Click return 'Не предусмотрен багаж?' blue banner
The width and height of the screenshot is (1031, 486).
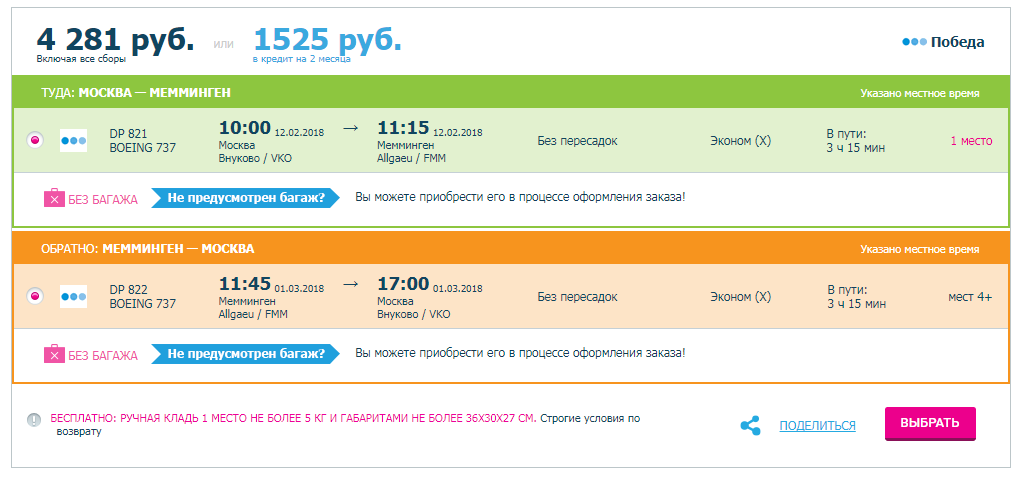point(245,354)
